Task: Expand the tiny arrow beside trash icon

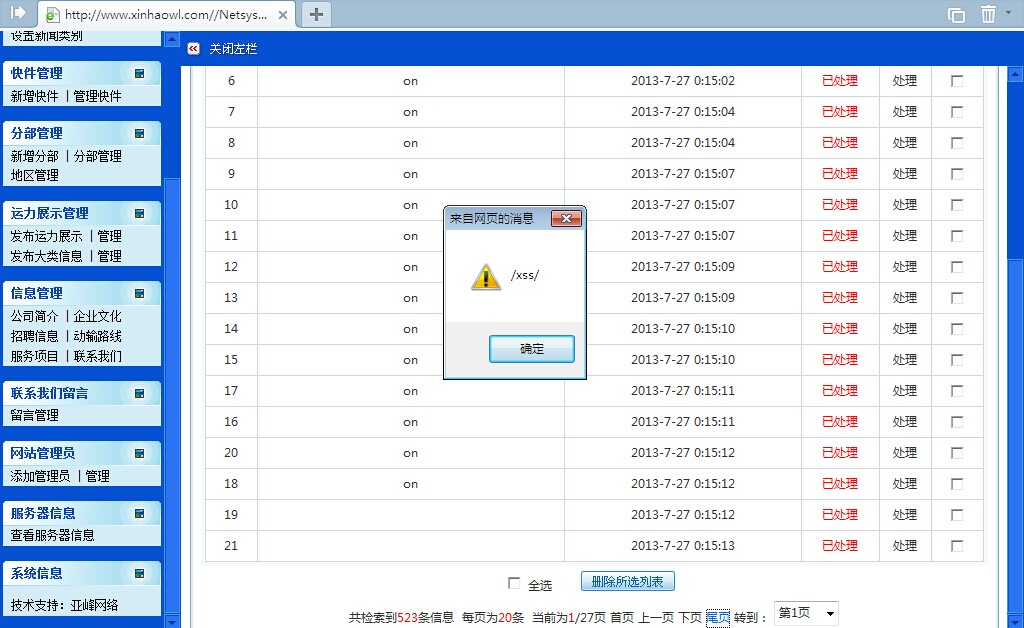Action: tap(1009, 12)
